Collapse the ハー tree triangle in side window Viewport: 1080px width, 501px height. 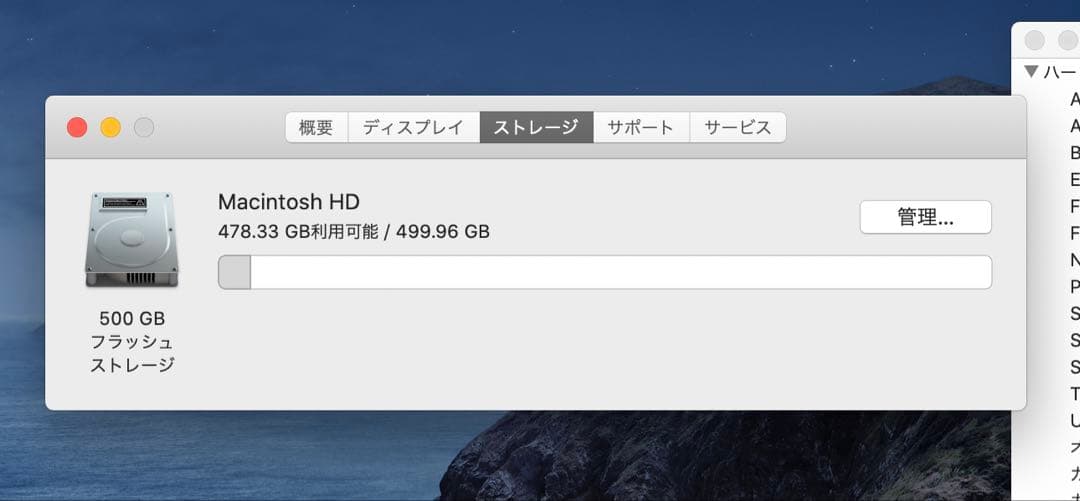[1031, 71]
